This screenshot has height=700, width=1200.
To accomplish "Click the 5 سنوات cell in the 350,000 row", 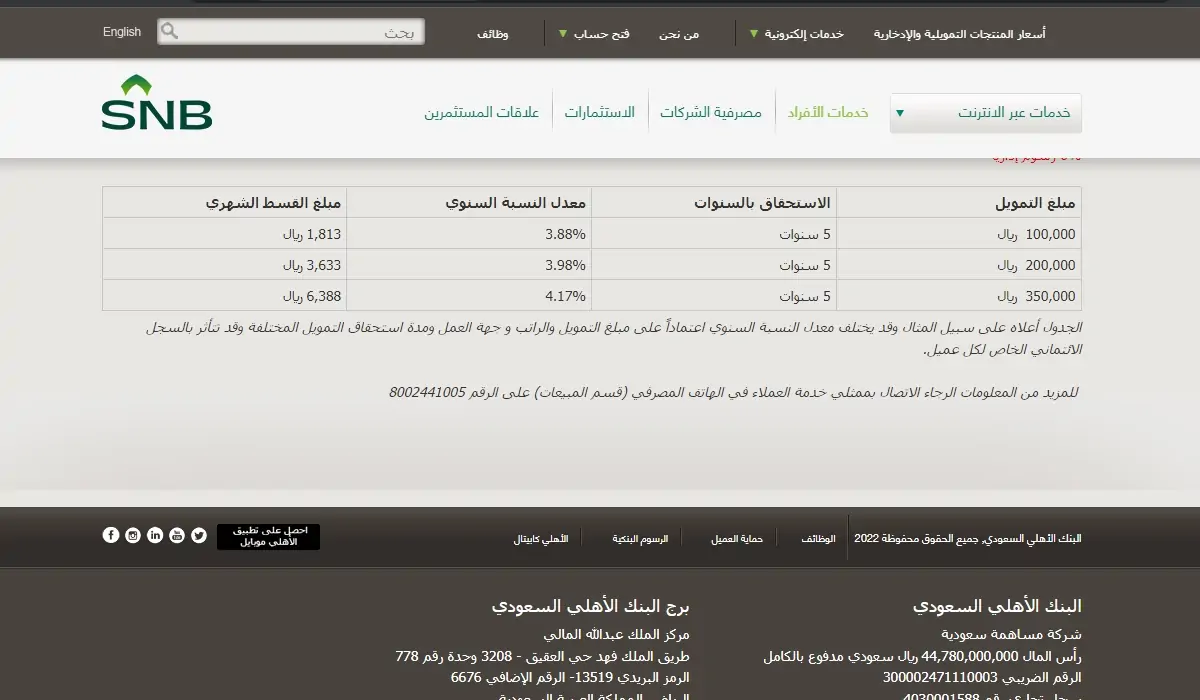I will click(714, 296).
